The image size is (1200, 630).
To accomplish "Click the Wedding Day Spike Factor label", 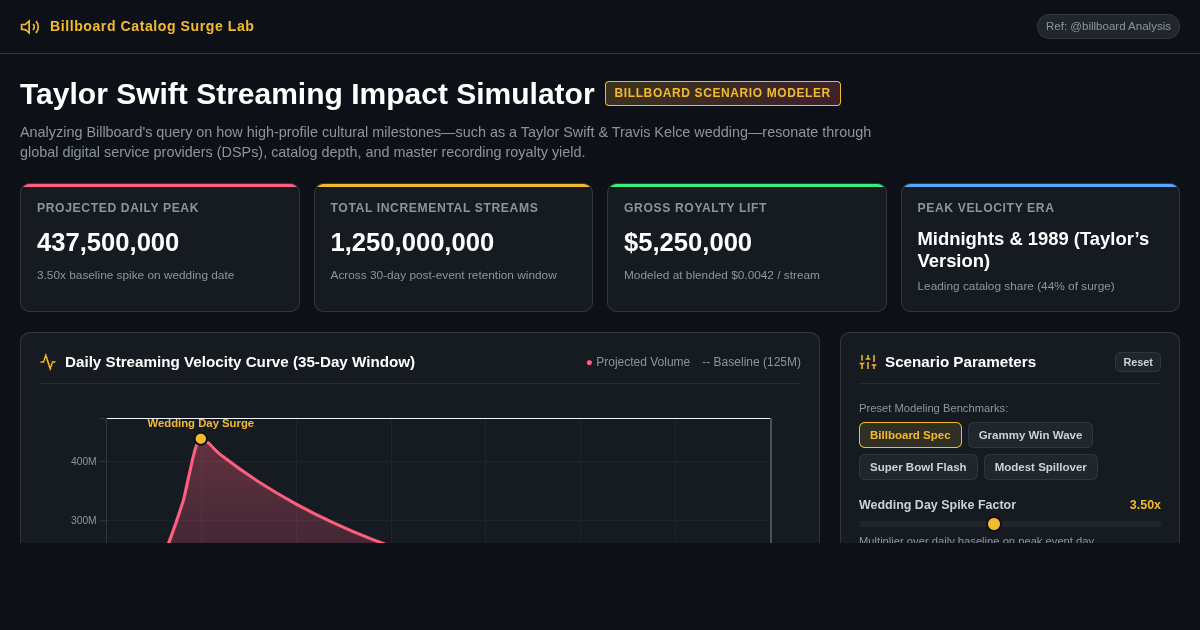I will click(x=937, y=505).
